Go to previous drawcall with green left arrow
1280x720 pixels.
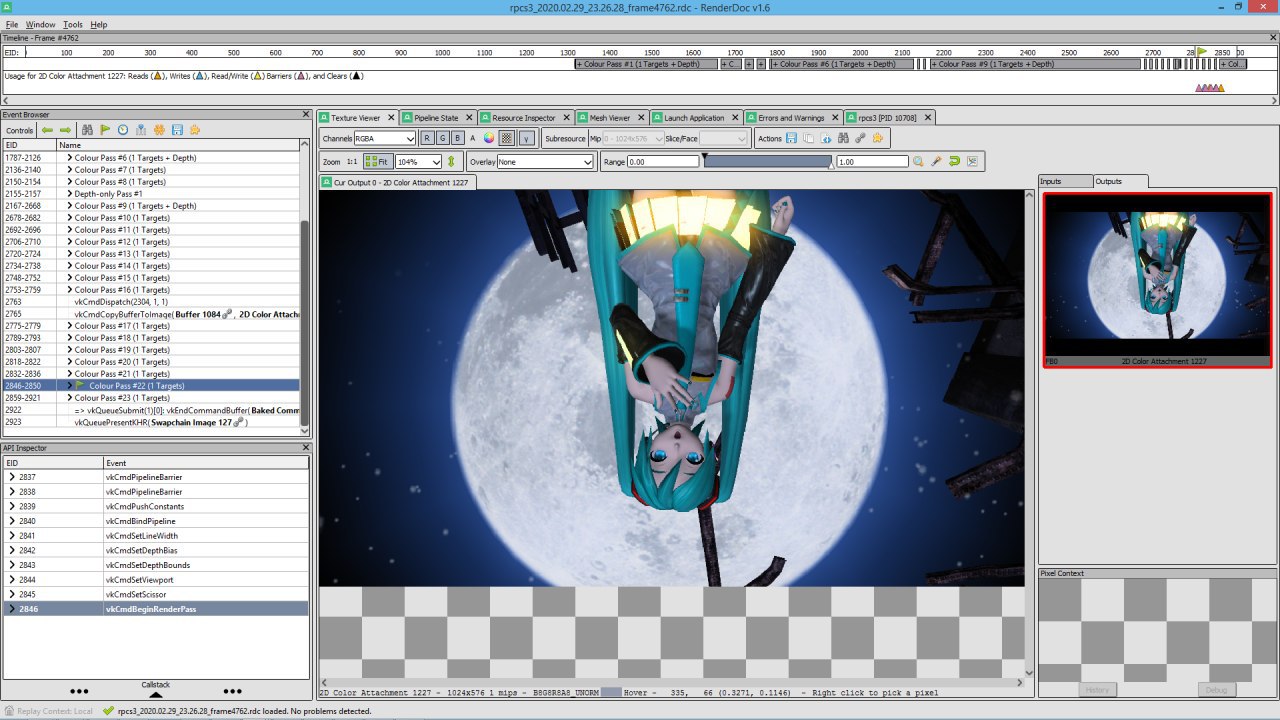pyautogui.click(x=47, y=130)
